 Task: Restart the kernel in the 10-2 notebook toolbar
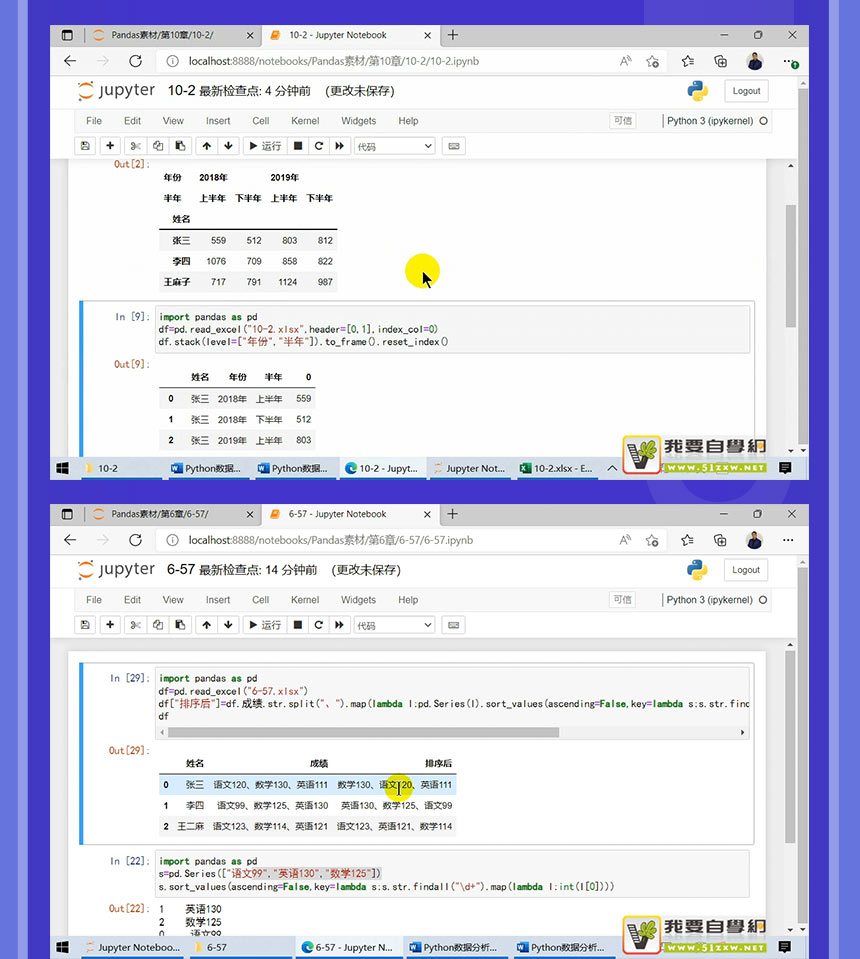pyautogui.click(x=319, y=146)
